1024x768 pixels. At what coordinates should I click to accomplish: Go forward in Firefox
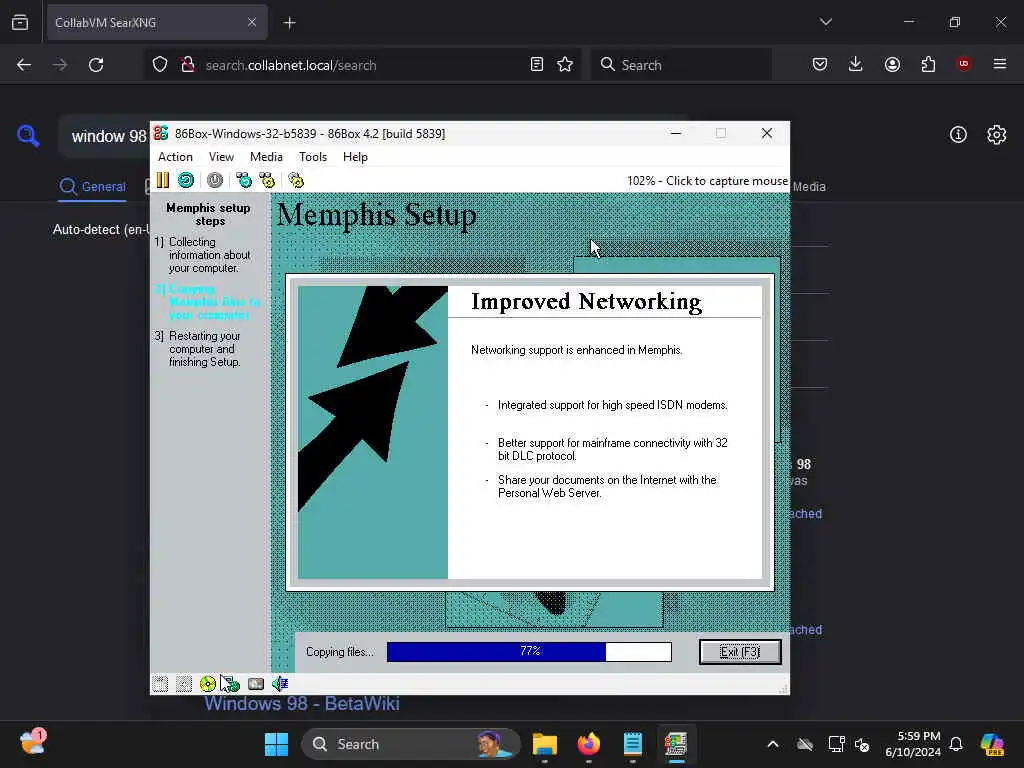point(59,65)
